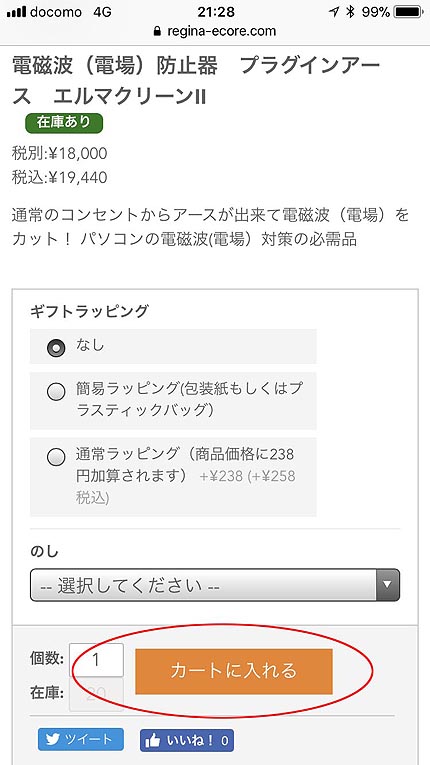Tap the Facebook thumbs-up icon
This screenshot has width=430, height=765.
[153, 741]
